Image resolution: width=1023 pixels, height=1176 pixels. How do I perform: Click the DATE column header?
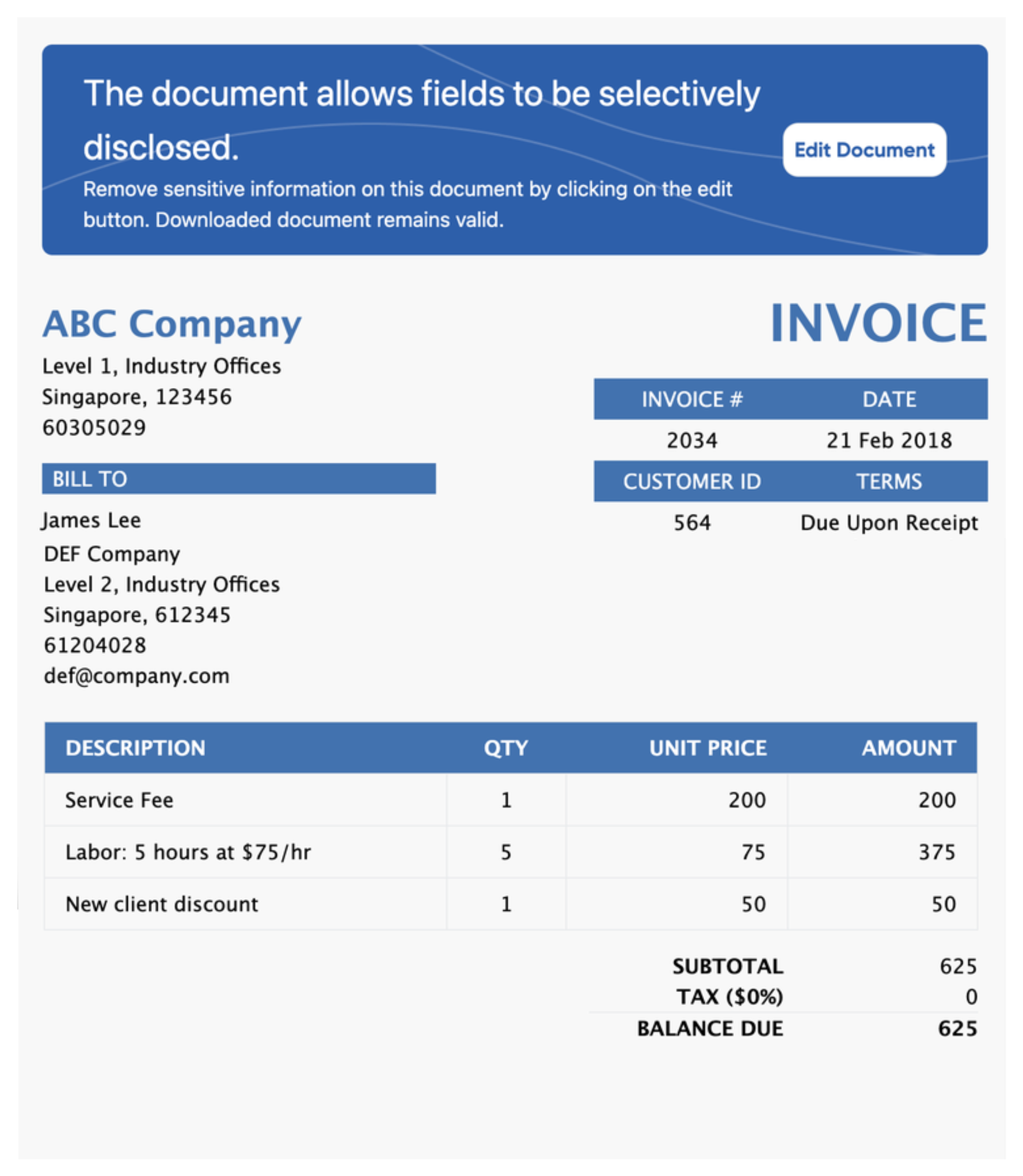pos(889,399)
